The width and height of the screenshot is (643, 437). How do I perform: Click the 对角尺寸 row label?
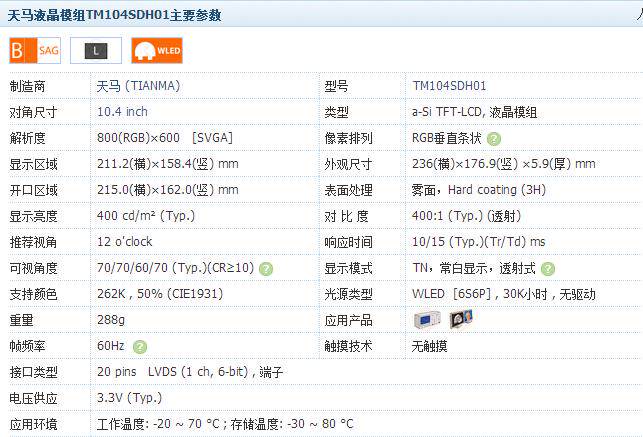click(33, 112)
